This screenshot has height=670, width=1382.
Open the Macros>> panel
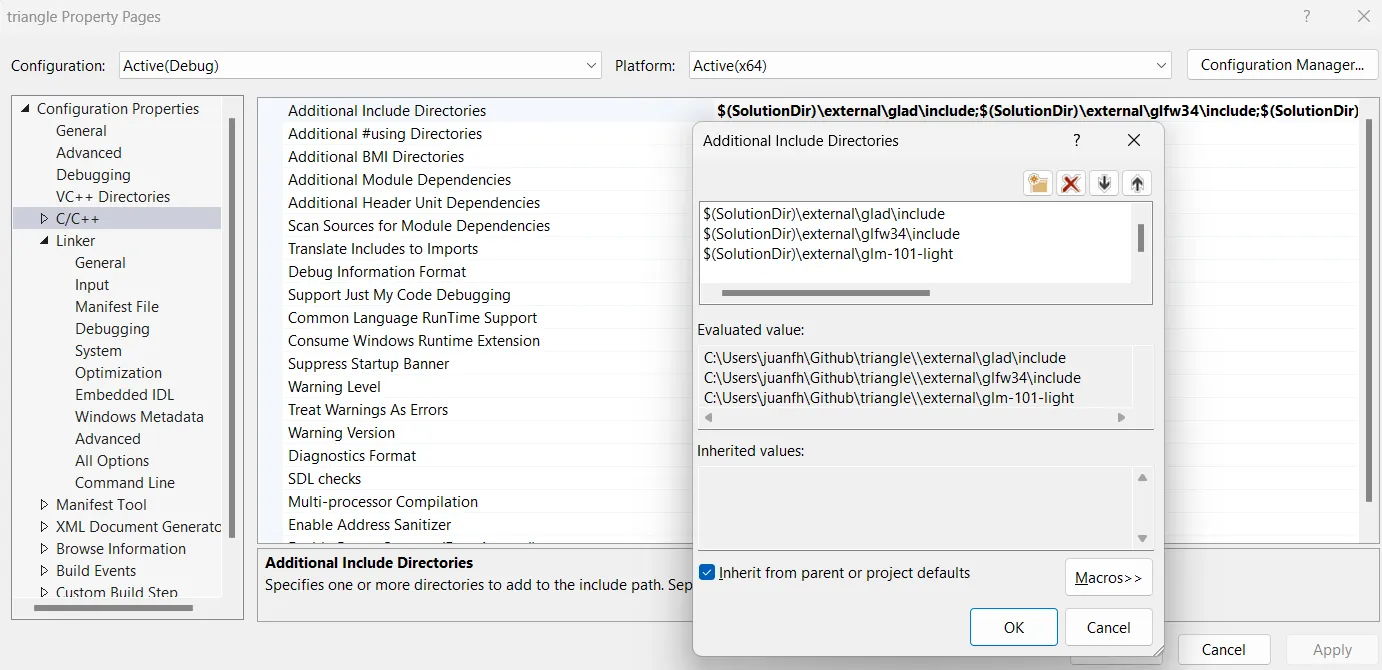(x=1108, y=578)
